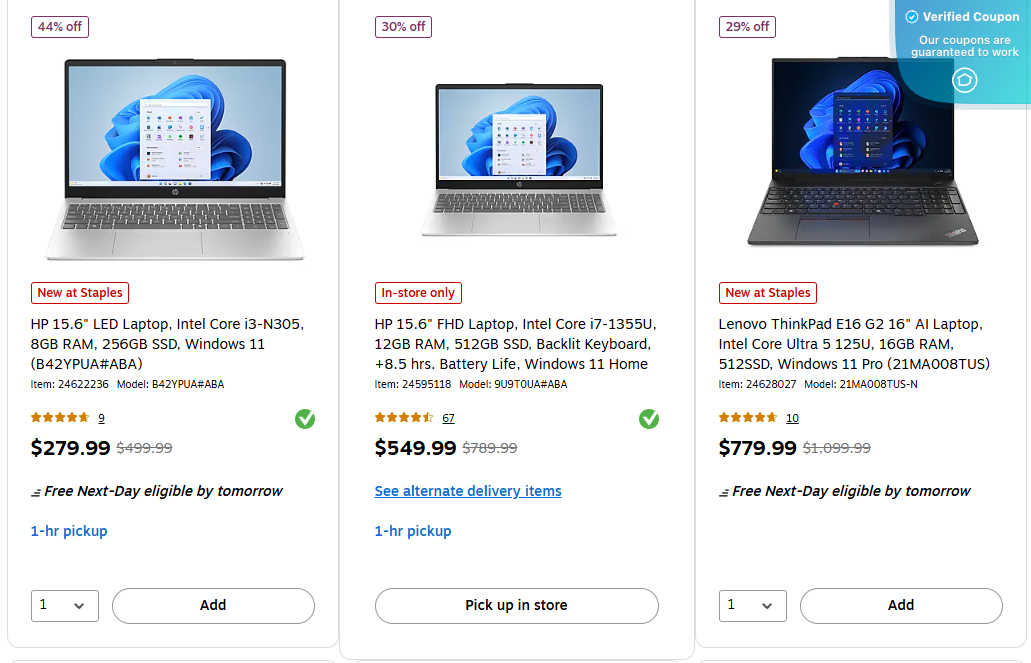
Task: Open the quantity dropdown for HP LED Laptop
Action: (x=64, y=605)
